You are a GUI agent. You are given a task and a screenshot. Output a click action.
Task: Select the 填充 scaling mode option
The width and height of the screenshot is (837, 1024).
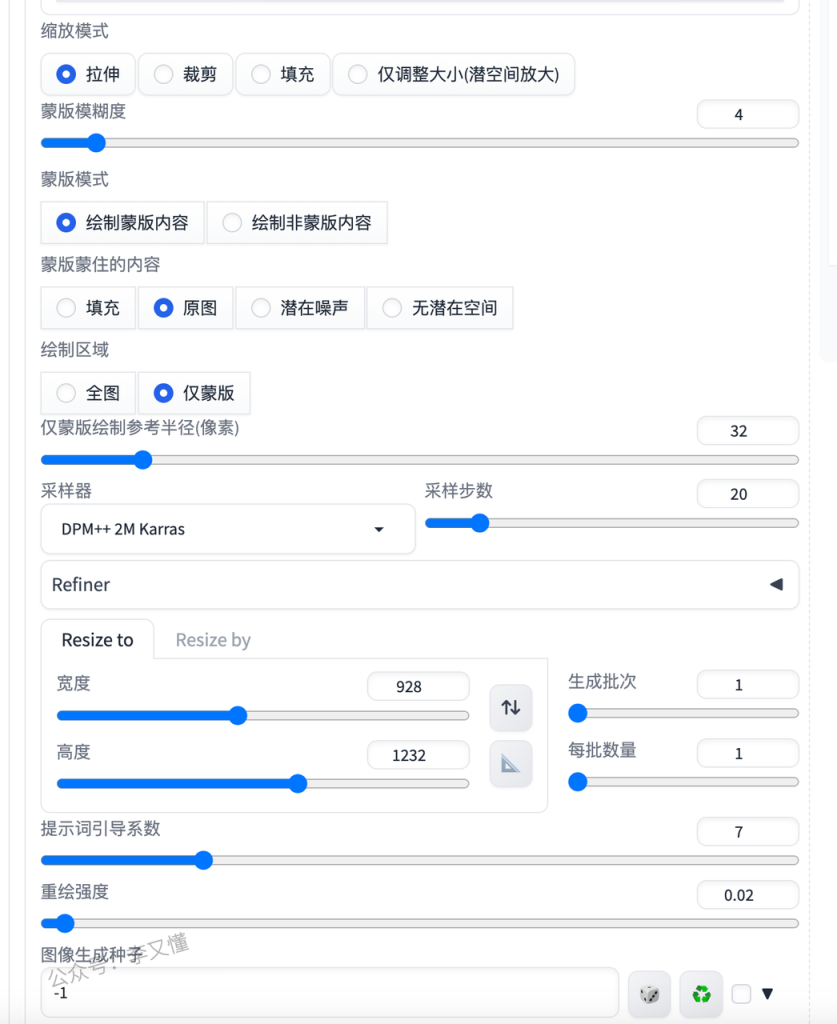coord(283,74)
